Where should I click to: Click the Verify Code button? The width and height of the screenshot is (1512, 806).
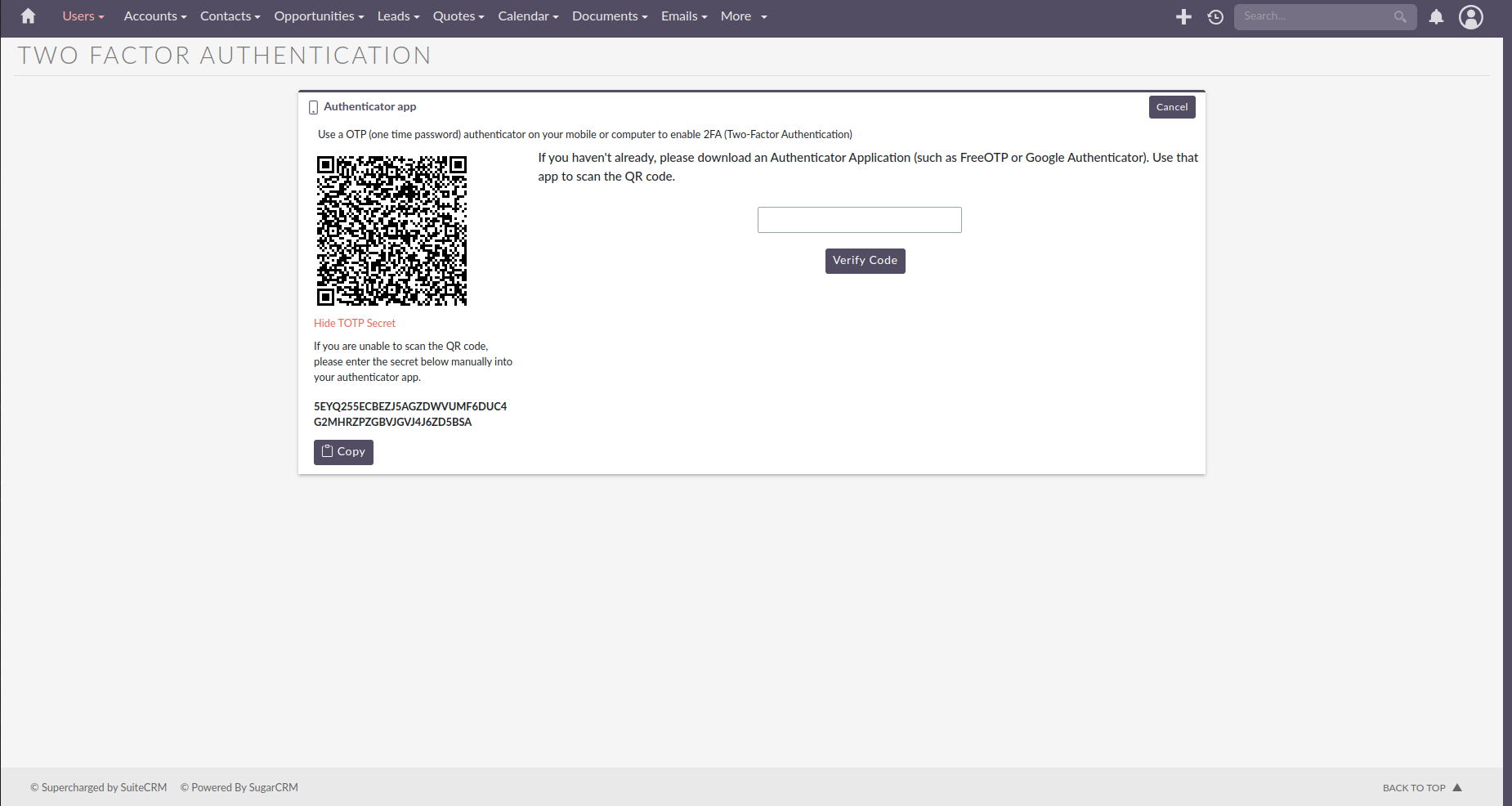click(865, 260)
